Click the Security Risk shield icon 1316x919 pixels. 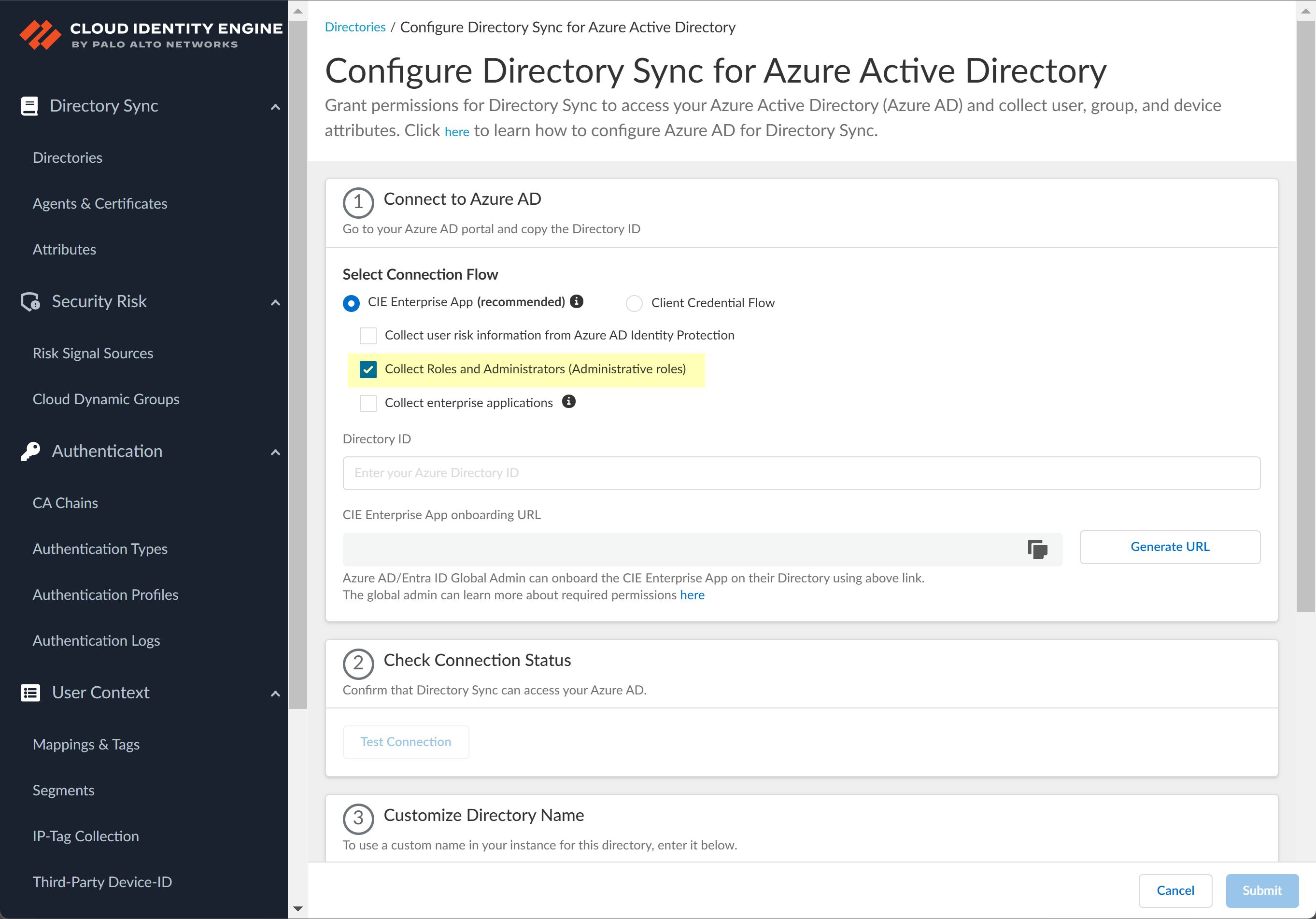(x=30, y=301)
